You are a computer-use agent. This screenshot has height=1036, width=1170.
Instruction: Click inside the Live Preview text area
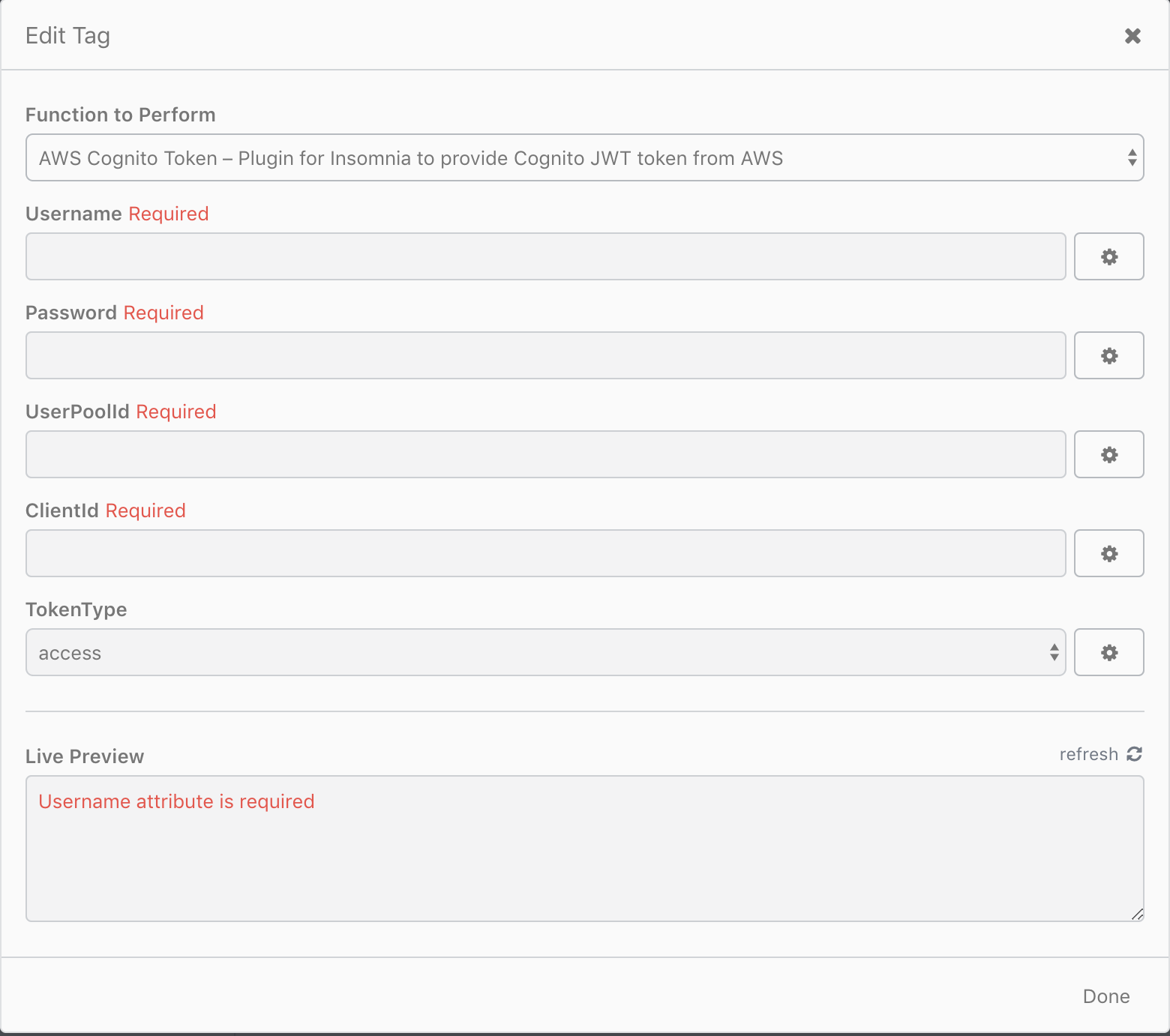585,849
